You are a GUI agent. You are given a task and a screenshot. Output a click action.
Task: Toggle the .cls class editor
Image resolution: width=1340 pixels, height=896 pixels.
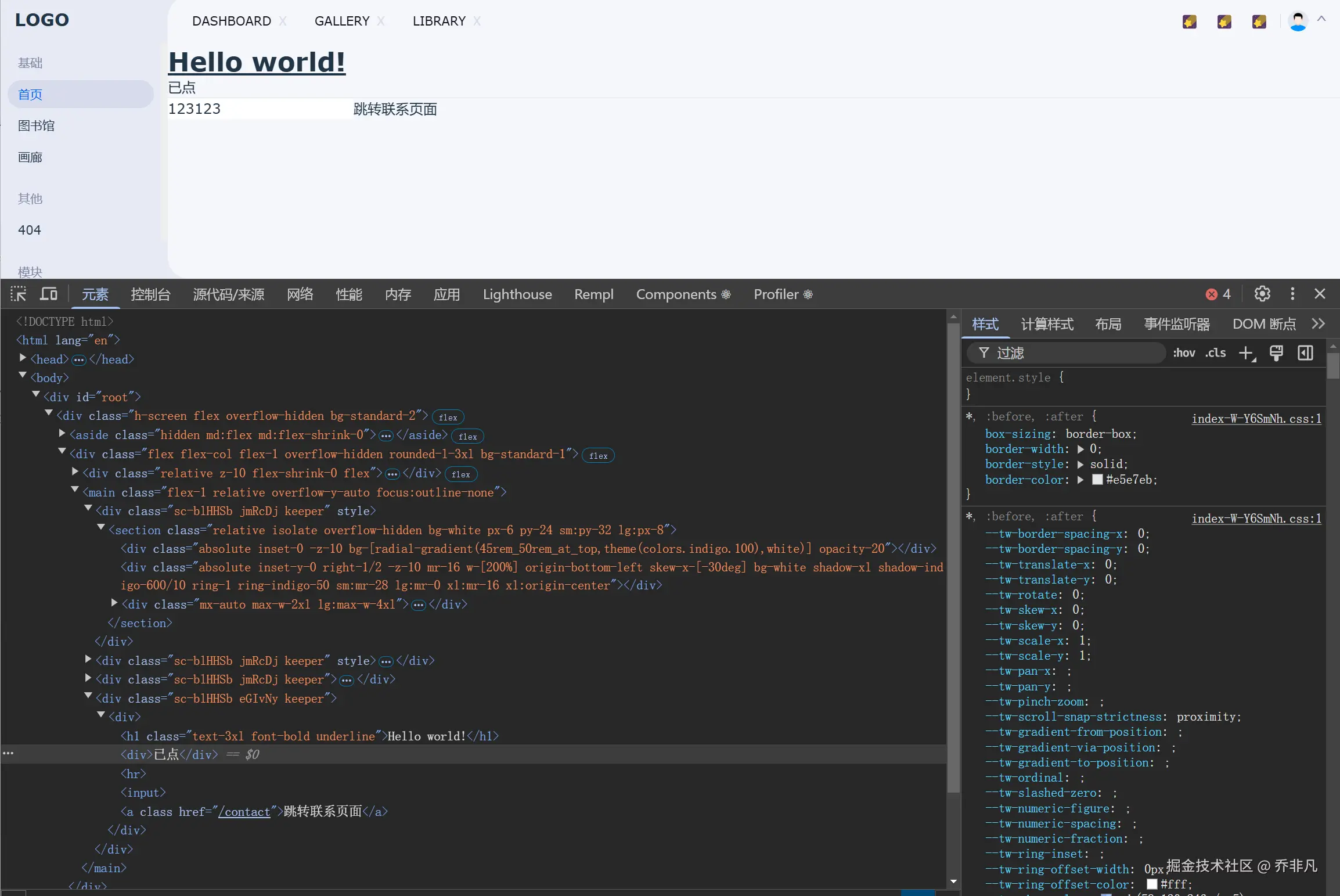pos(1215,353)
